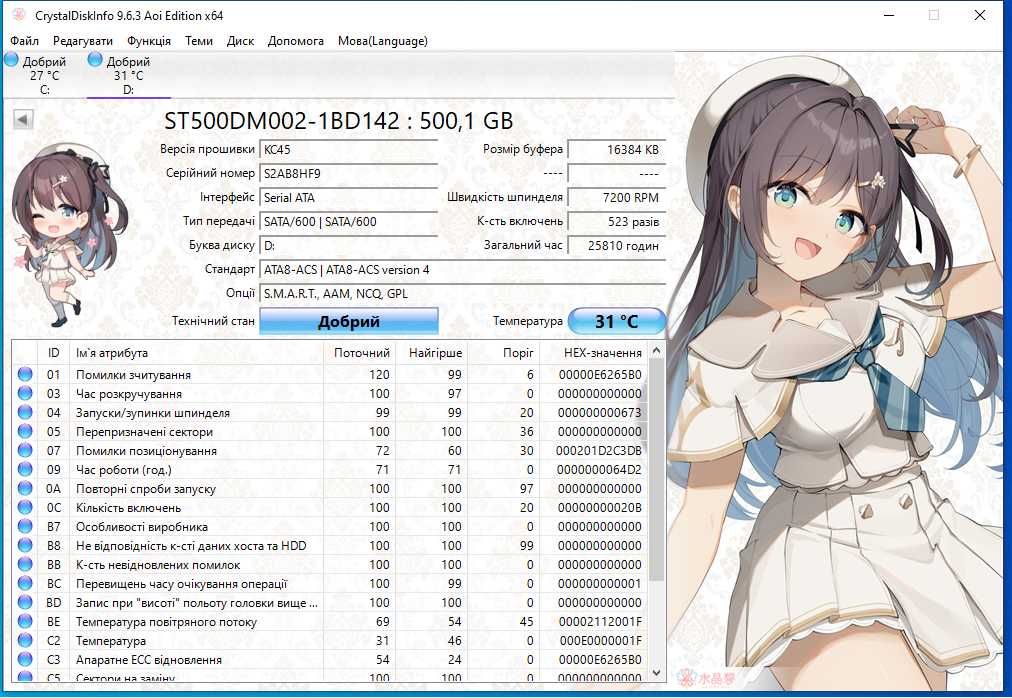Select the Апаратне ECC відновлення text
Screen dimensions: 1012x698
pos(148,660)
